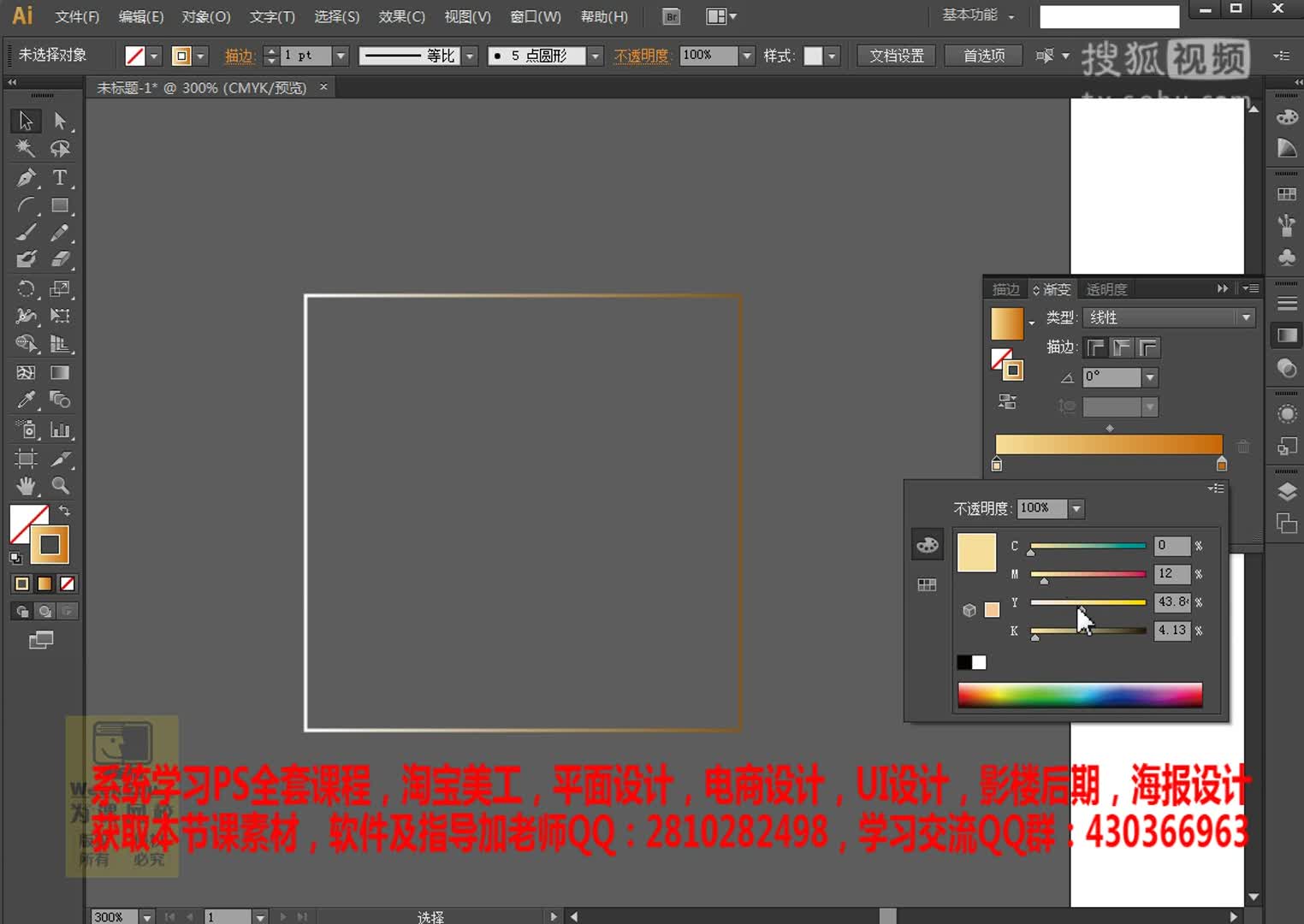This screenshot has width=1304, height=924.
Task: Click the Y yellow slider track
Action: (x=1088, y=602)
